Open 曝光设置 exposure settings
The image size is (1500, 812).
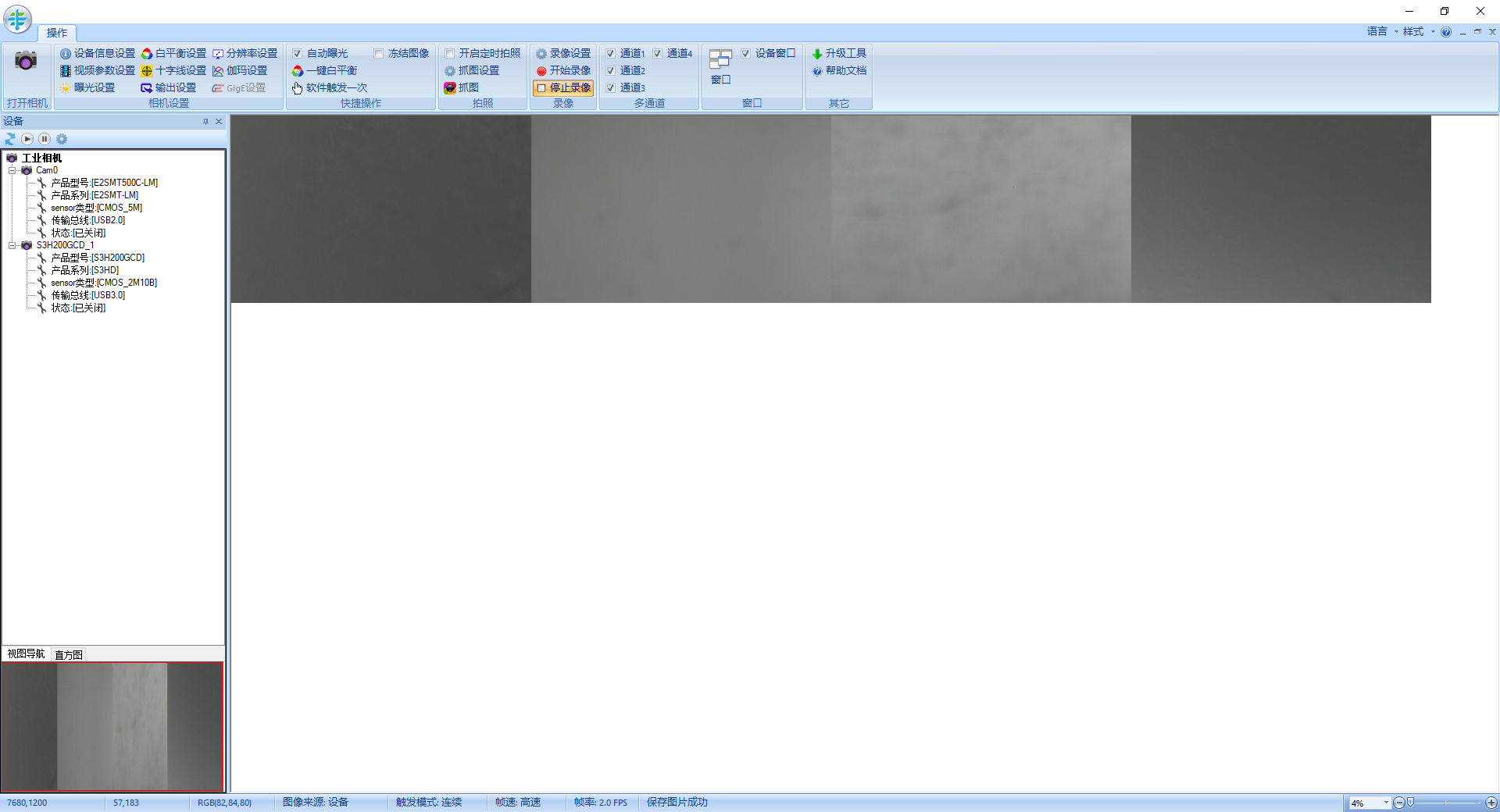(90, 87)
